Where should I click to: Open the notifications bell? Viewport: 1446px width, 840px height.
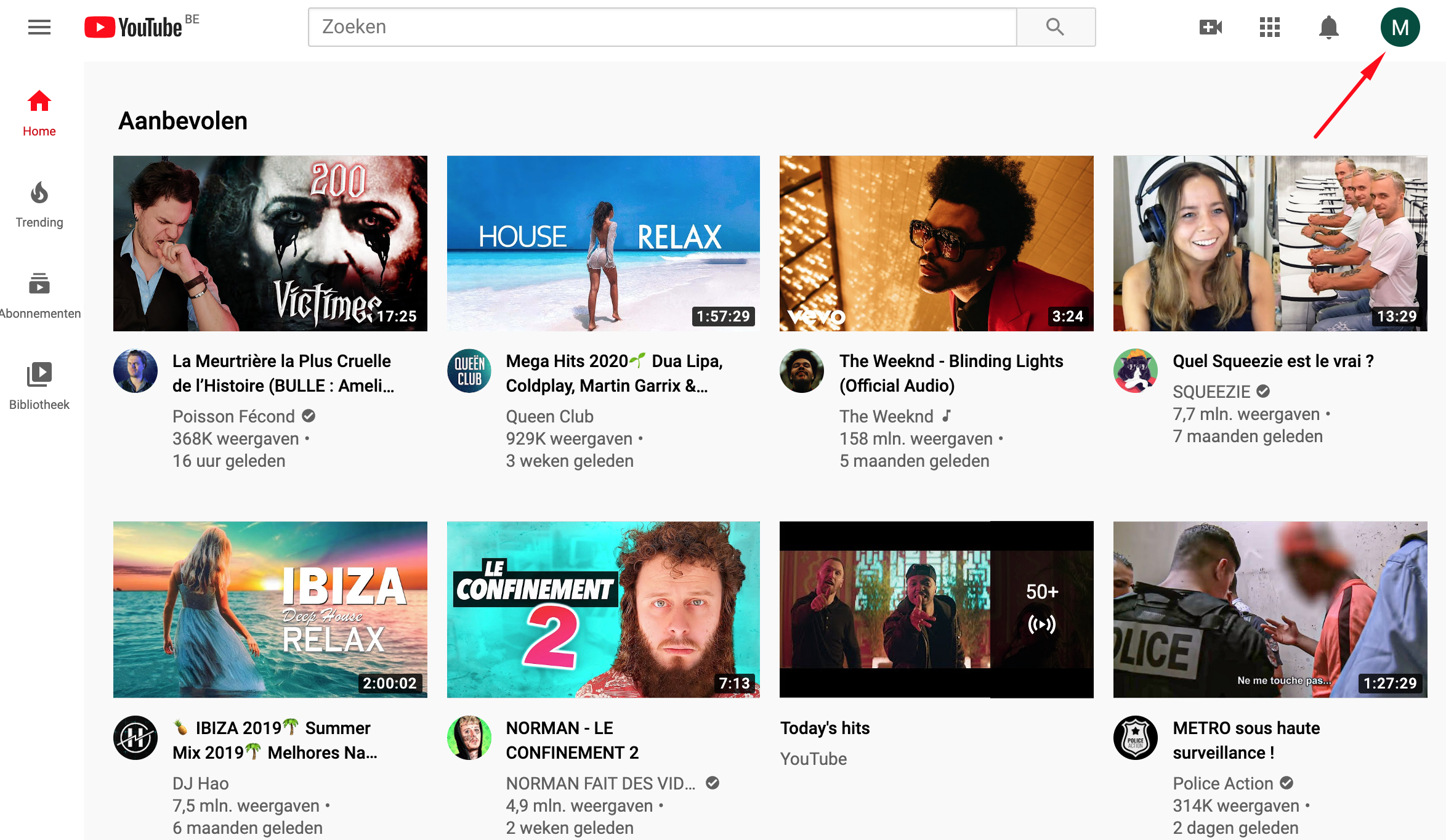1329,27
